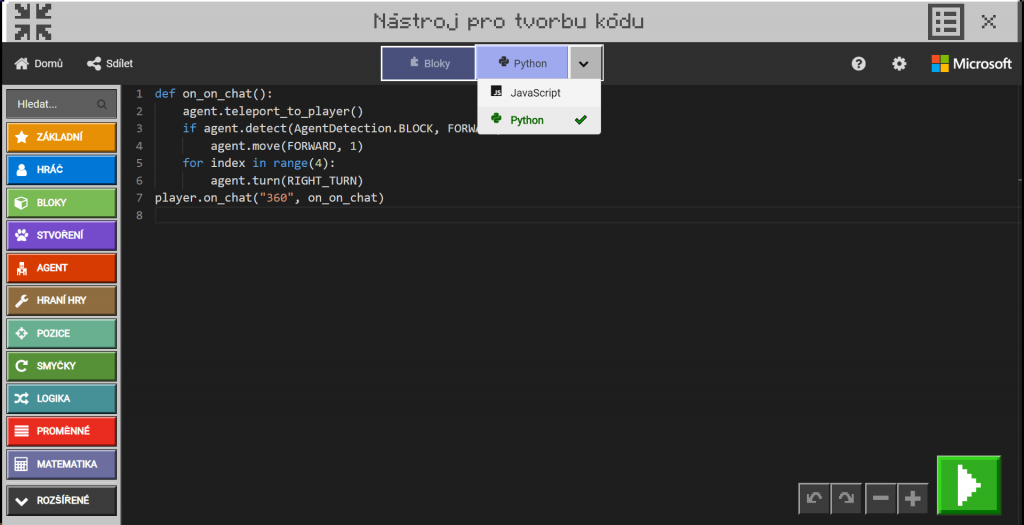The width and height of the screenshot is (1024, 525).
Task: Open settings gear icon
Action: click(899, 64)
